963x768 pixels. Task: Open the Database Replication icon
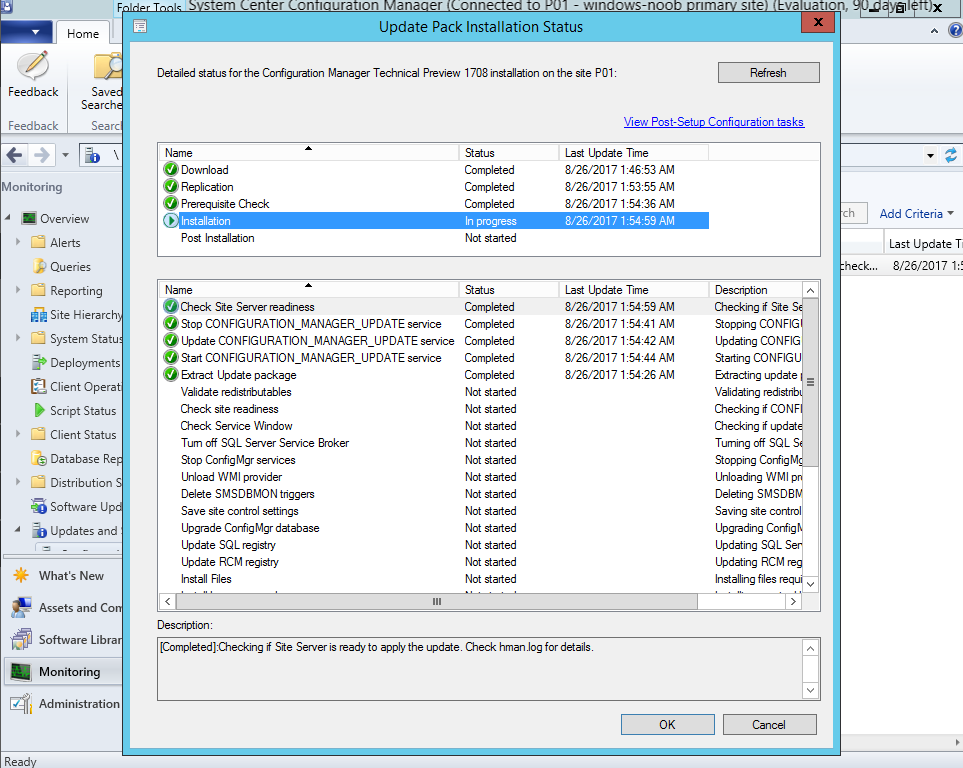click(x=39, y=458)
